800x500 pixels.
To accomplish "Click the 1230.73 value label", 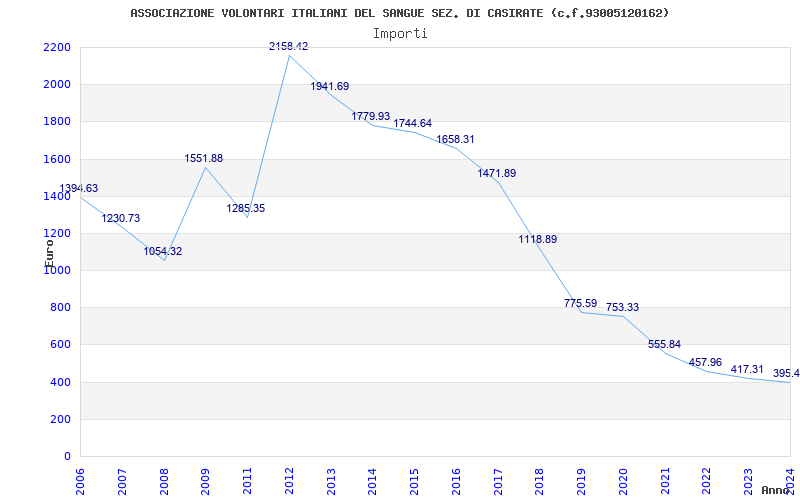I will tap(120, 218).
